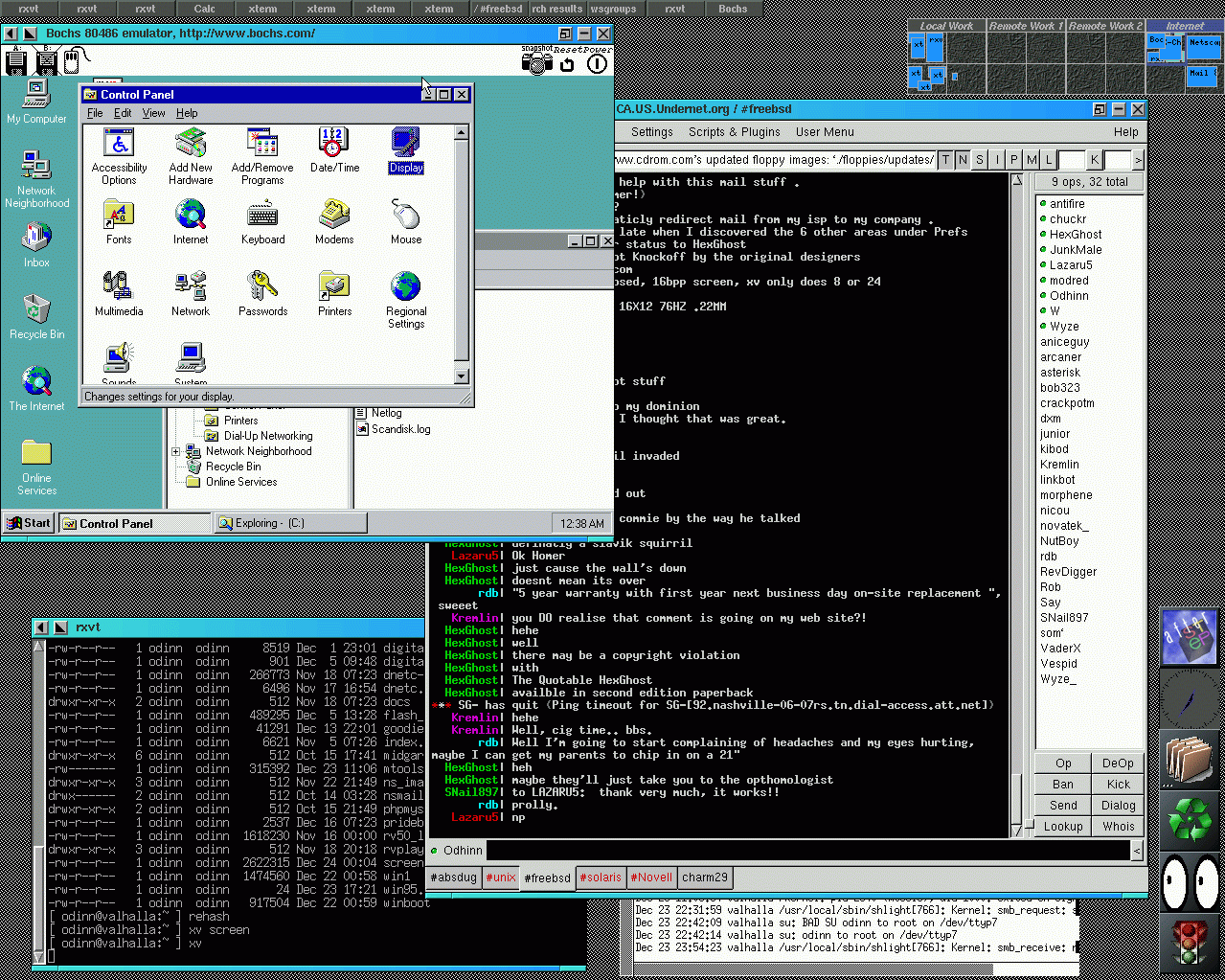The width and height of the screenshot is (1225, 980).
Task: Switch to the #unix channel tab
Action: click(500, 877)
